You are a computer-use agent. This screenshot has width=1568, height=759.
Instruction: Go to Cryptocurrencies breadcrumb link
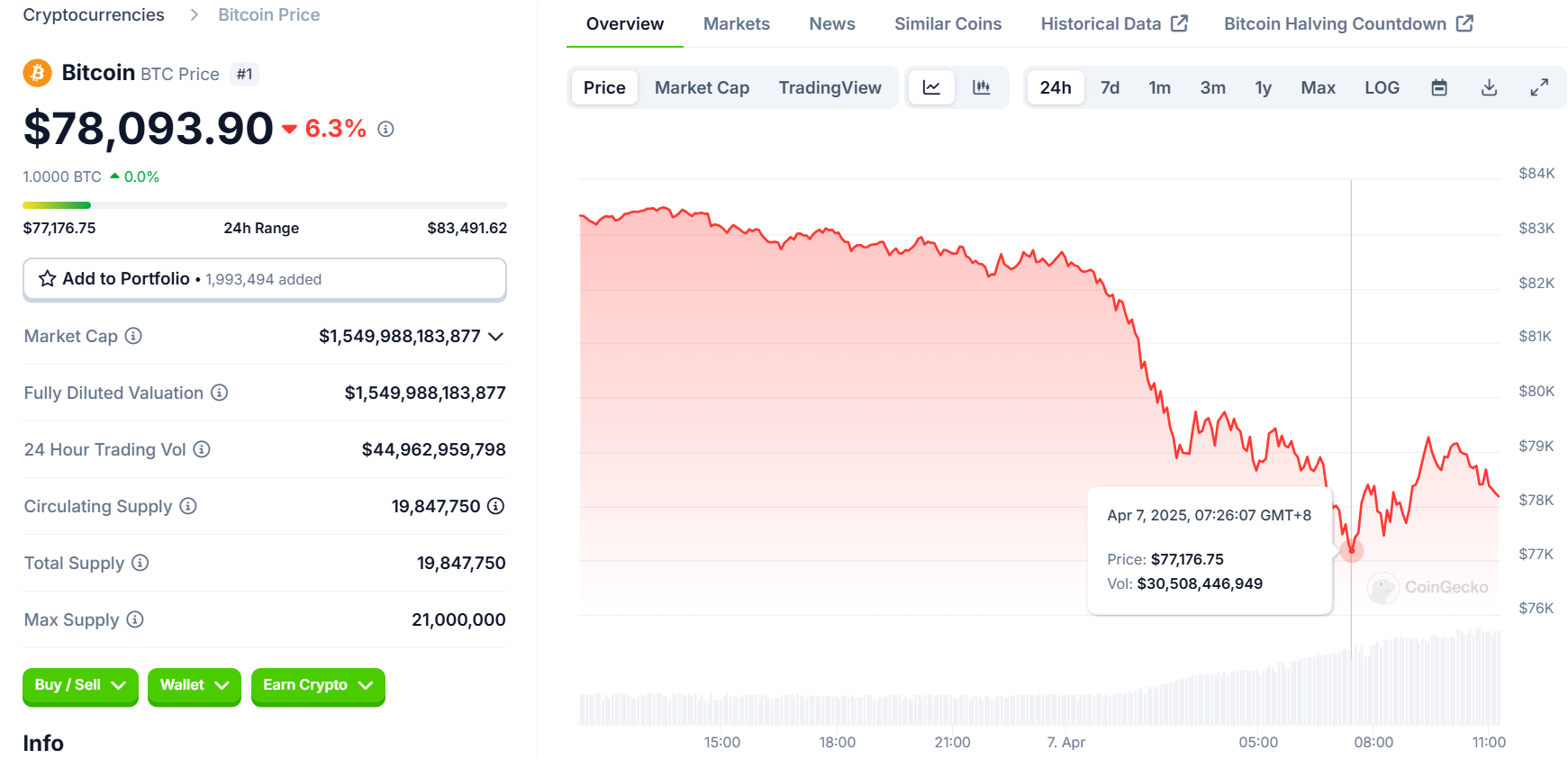tap(94, 15)
